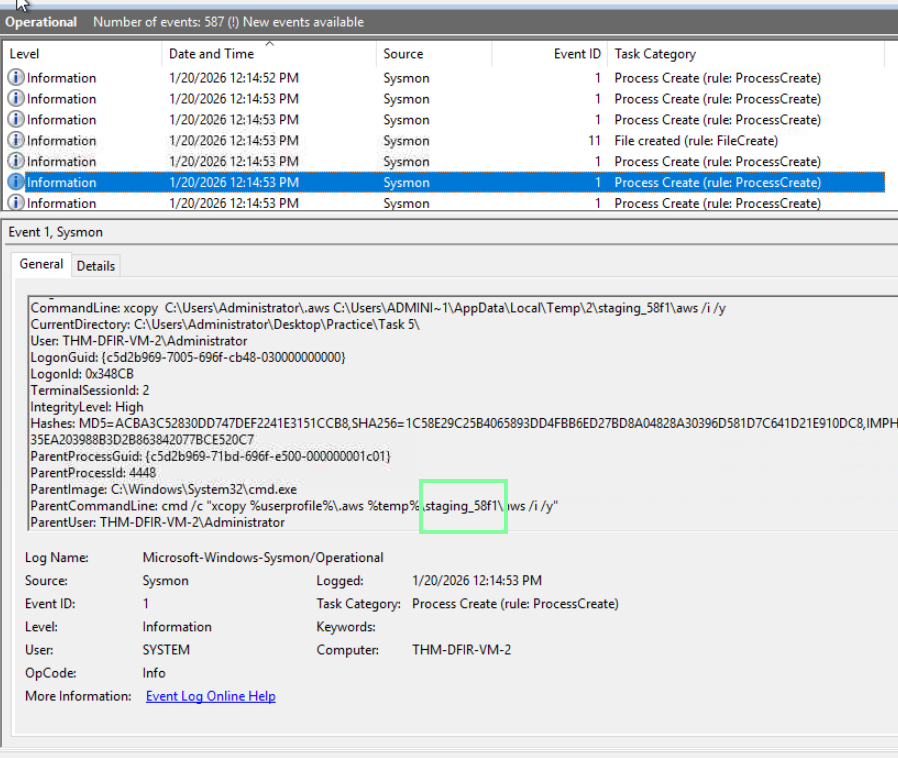
Task: Click info icon on highlighted event row
Action: coord(16,183)
